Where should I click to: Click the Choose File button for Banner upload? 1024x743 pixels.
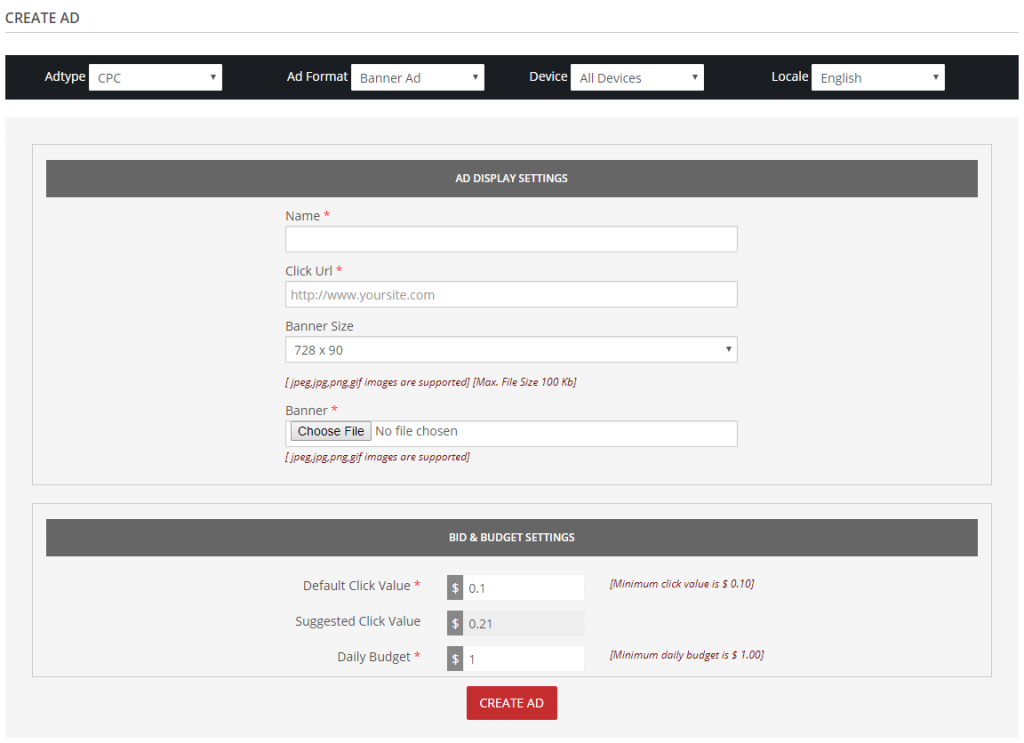click(x=330, y=431)
